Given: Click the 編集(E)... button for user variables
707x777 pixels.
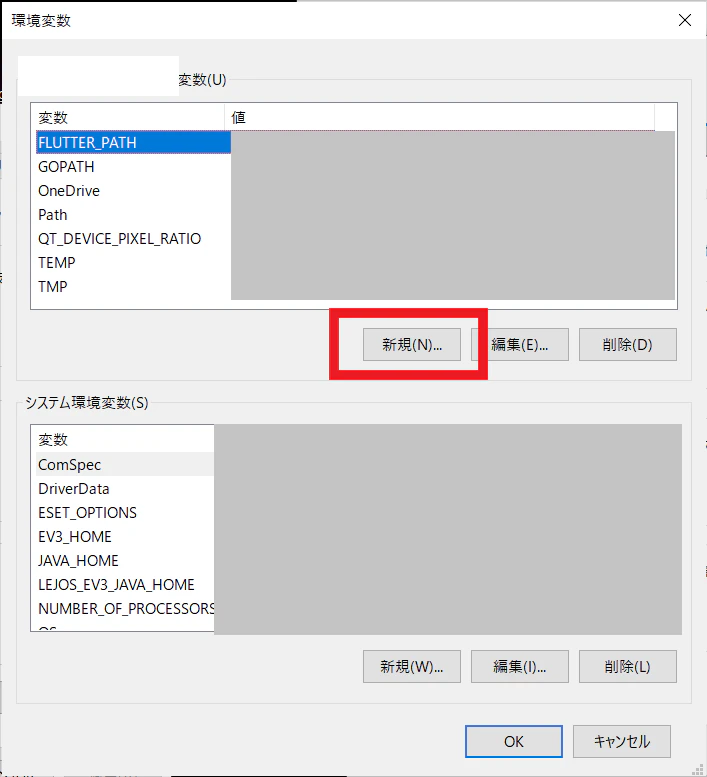Looking at the screenshot, I should click(520, 344).
